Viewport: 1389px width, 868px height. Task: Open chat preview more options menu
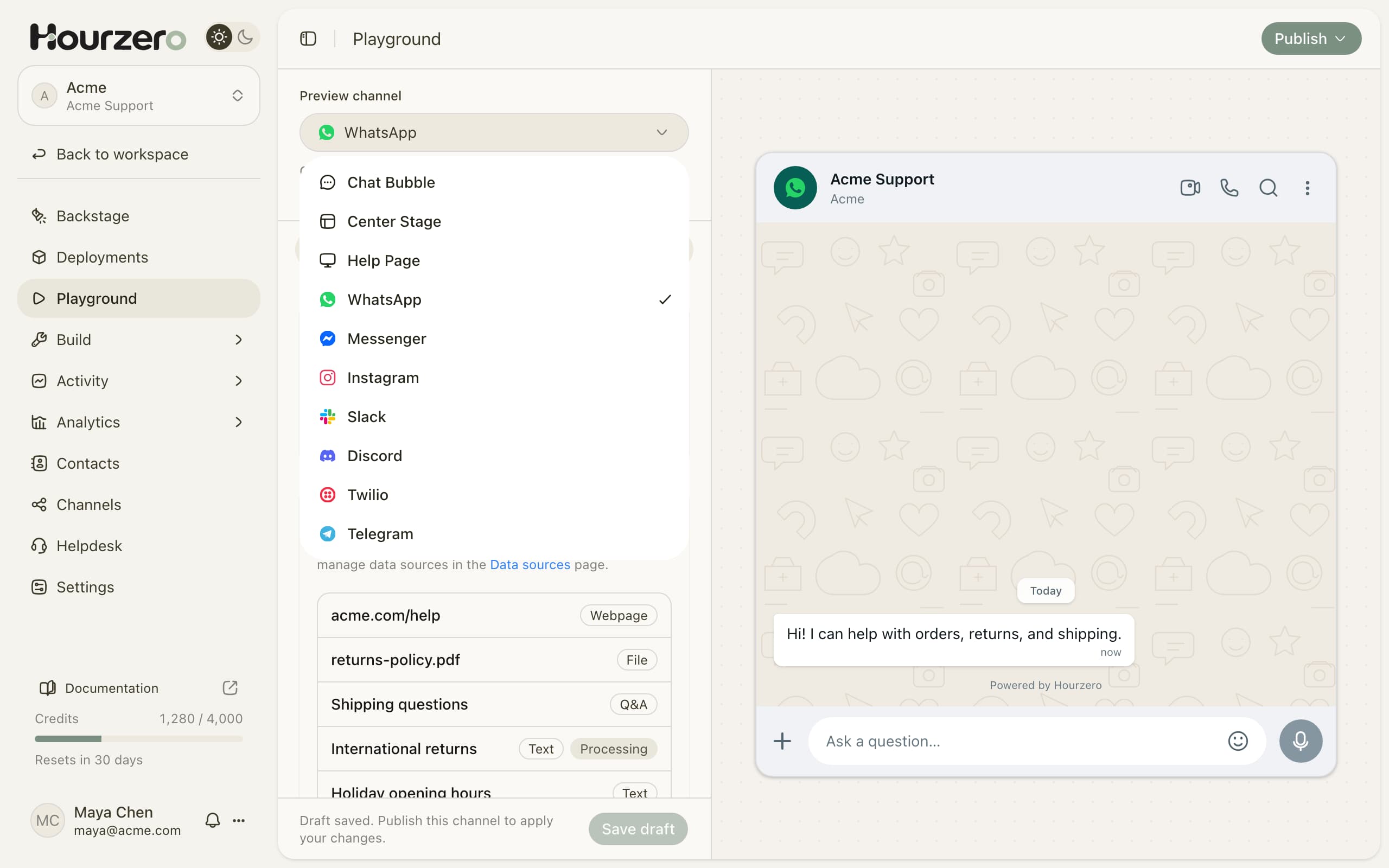tap(1307, 188)
